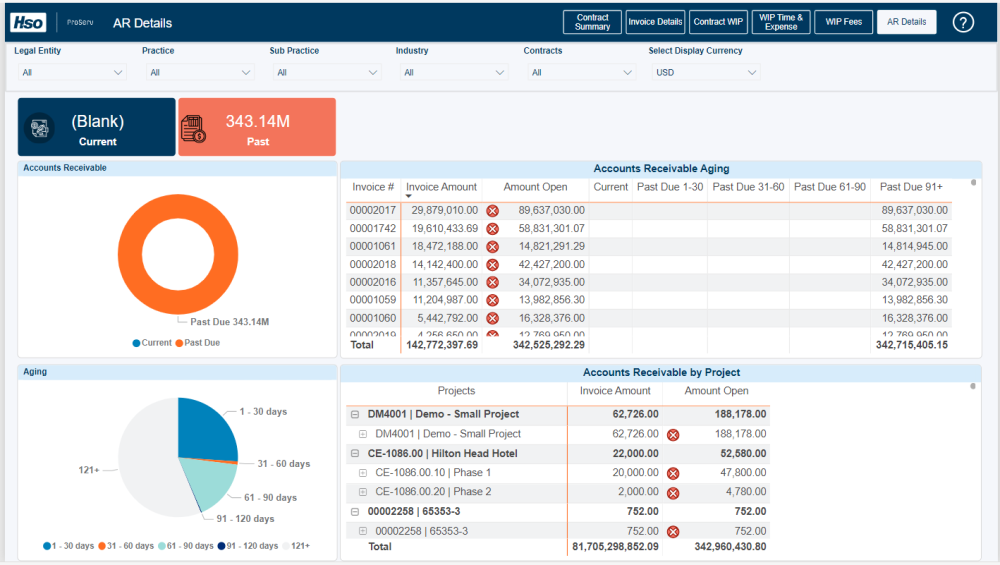Click red X icon for invoice 00002017
Viewport: 1000px width, 565px height.
point(492,211)
